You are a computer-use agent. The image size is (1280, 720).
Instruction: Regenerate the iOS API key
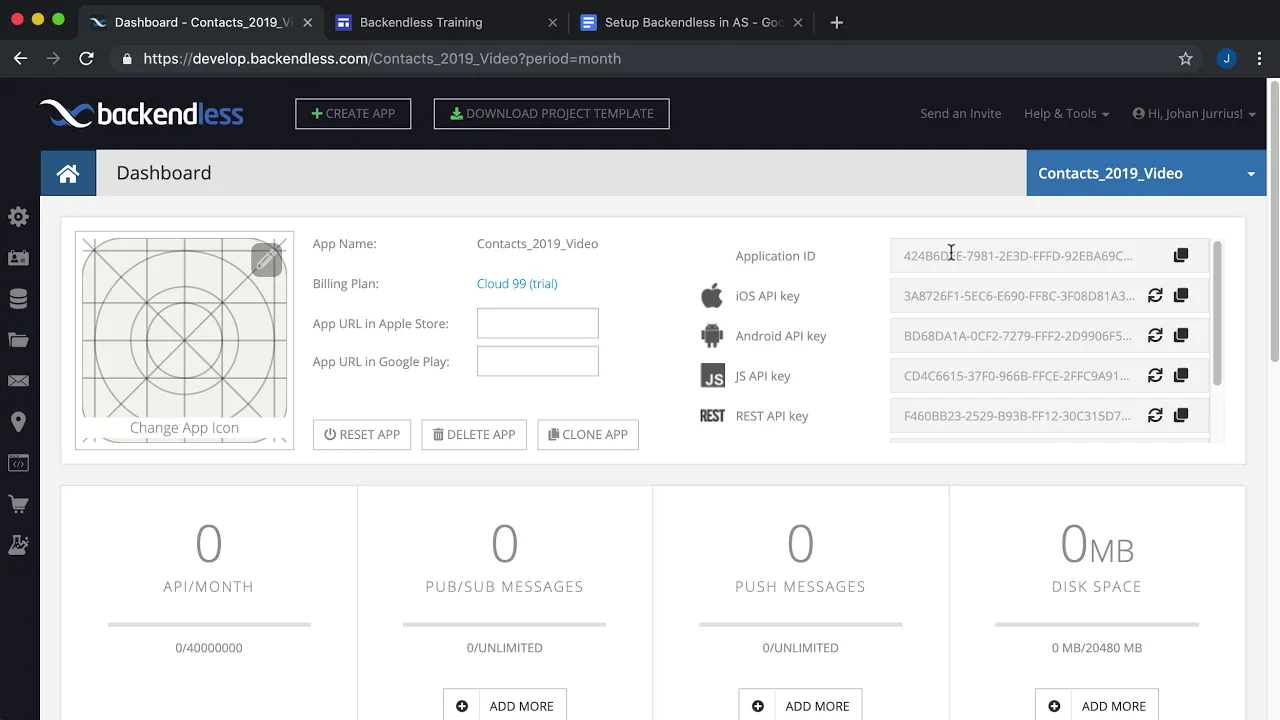tap(1155, 296)
